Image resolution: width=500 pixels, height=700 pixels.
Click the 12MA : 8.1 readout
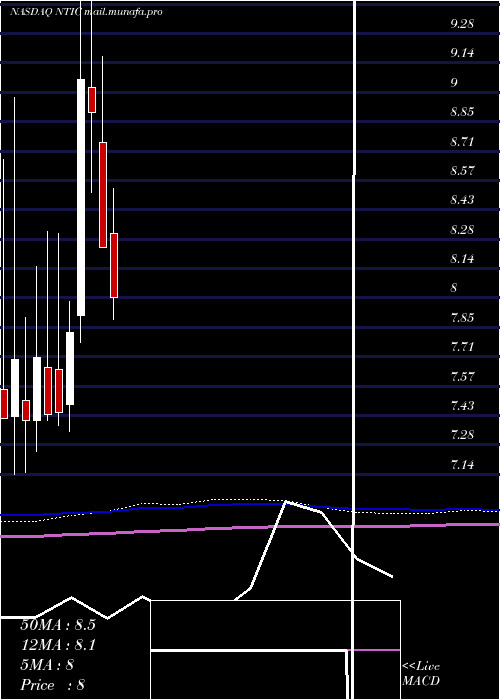(58, 645)
